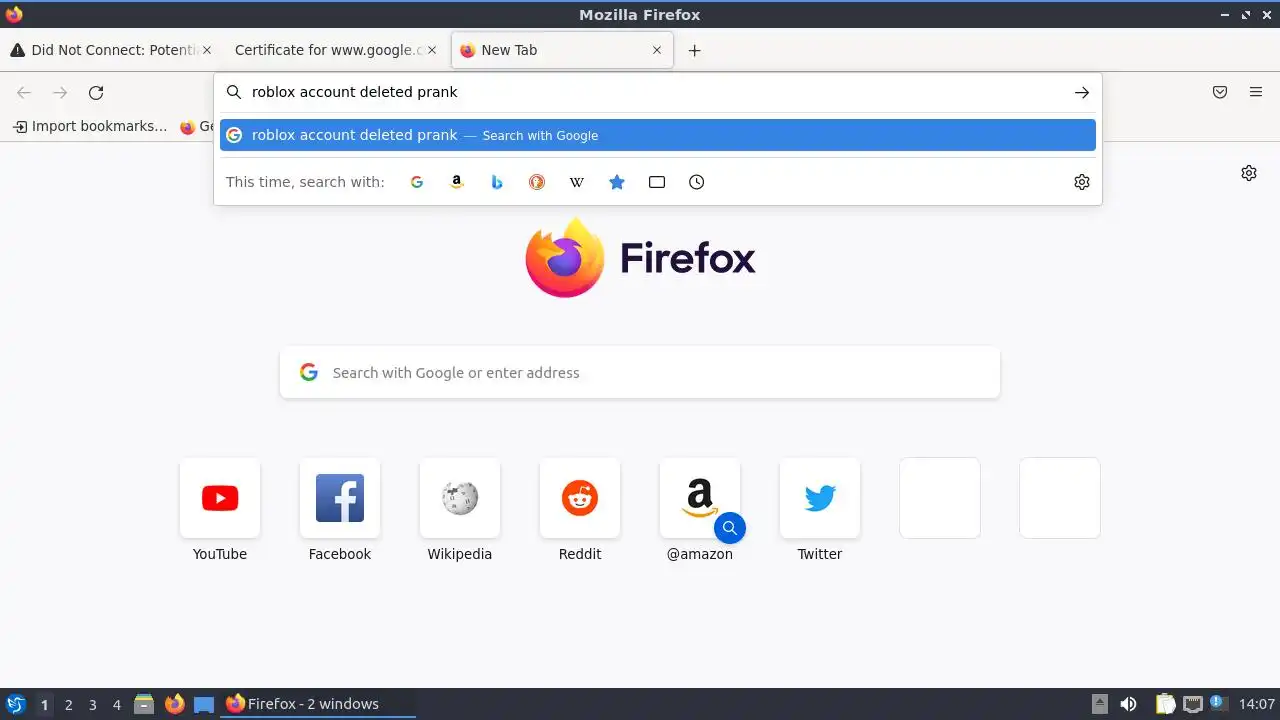Click the go arrow in address bar

click(1082, 92)
